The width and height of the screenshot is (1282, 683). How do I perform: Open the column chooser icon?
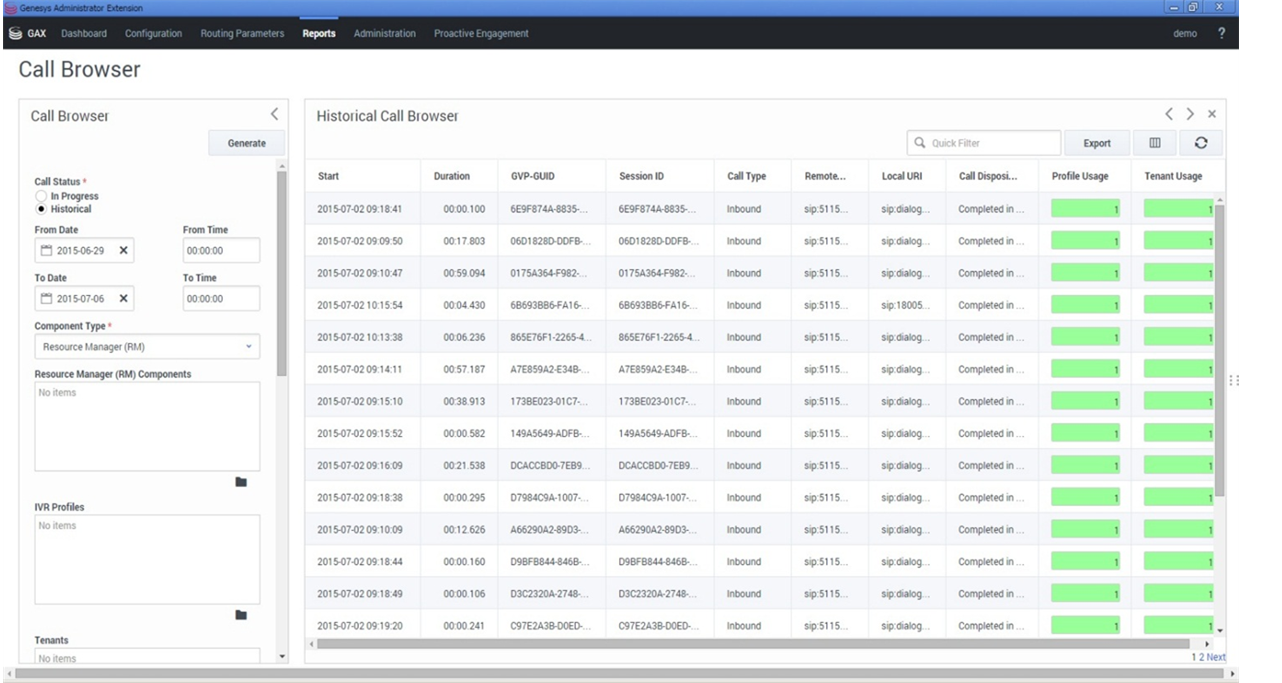(x=1155, y=143)
